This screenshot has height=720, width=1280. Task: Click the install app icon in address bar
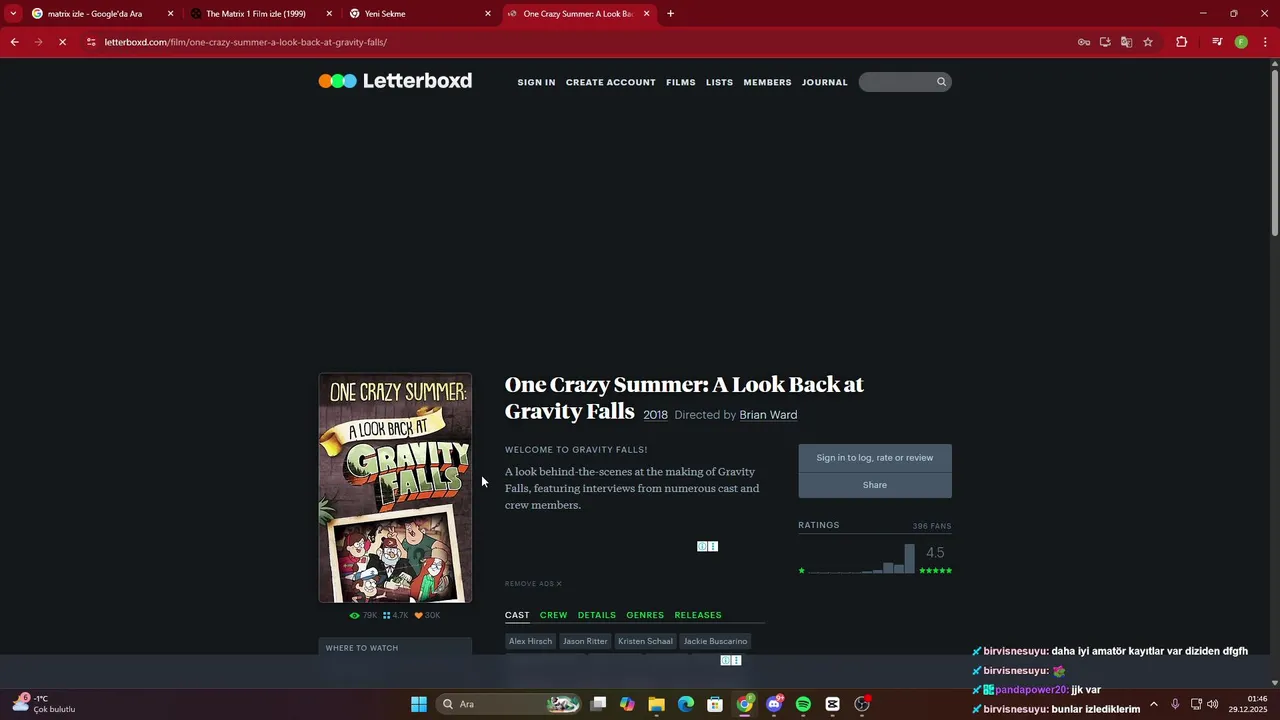click(1105, 42)
